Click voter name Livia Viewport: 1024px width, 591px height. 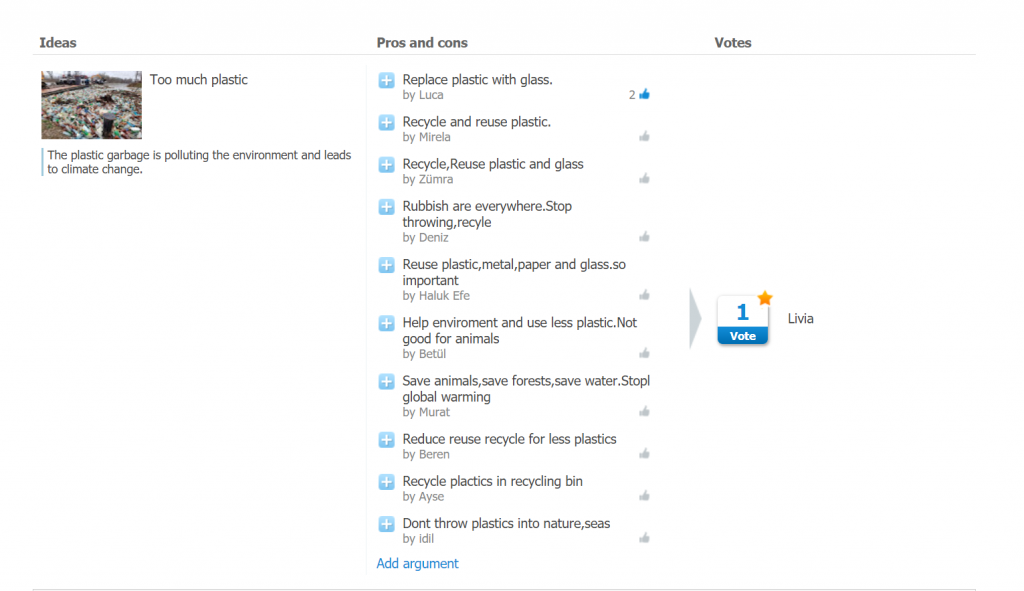coord(800,319)
